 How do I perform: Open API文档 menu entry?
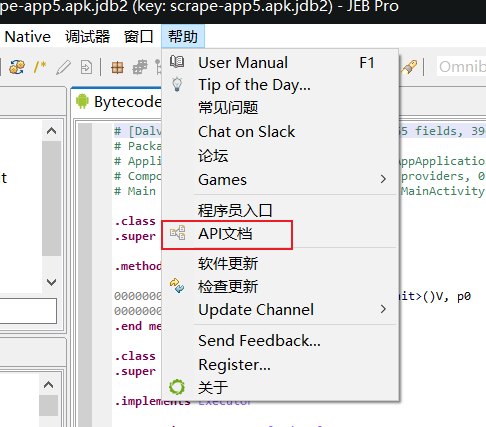coord(280,234)
